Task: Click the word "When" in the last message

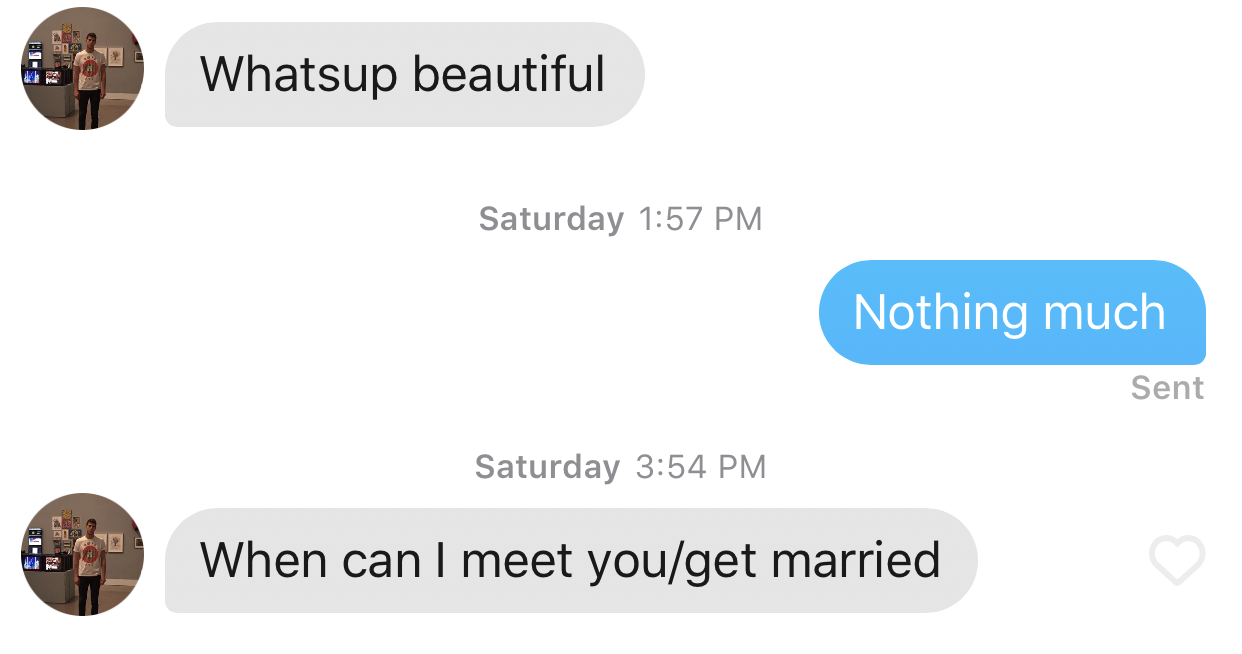Action: pyautogui.click(x=264, y=560)
